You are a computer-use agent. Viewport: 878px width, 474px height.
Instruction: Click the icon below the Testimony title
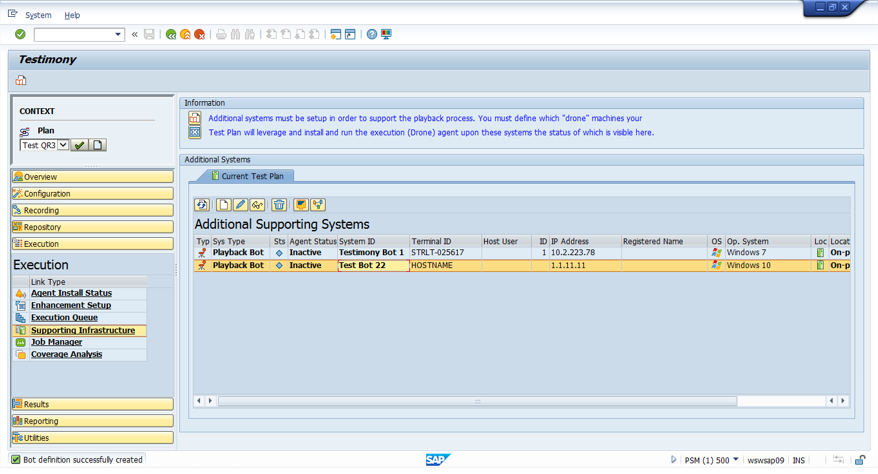click(x=21, y=81)
